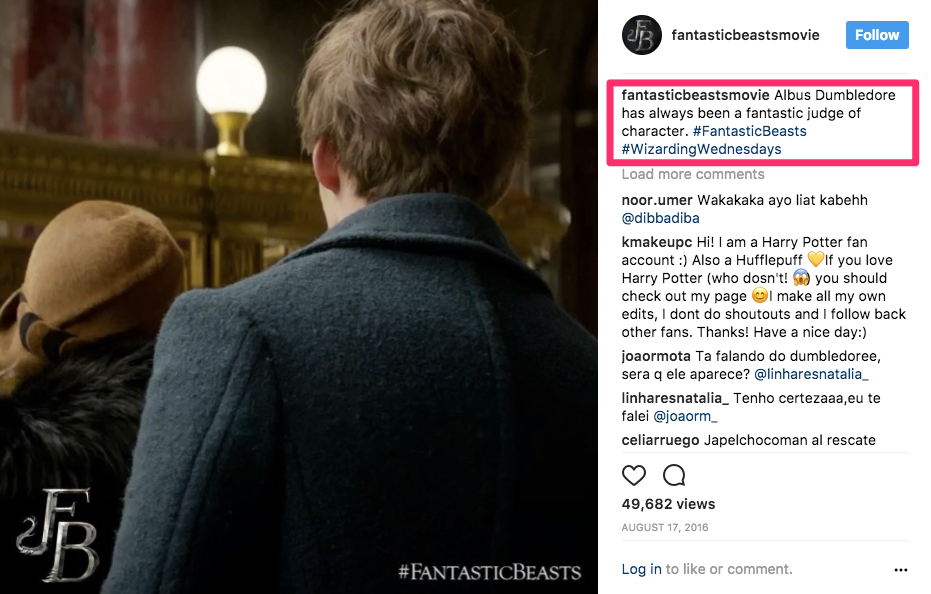Open celiarruego's profile
The height and width of the screenshot is (594, 931).
(660, 440)
